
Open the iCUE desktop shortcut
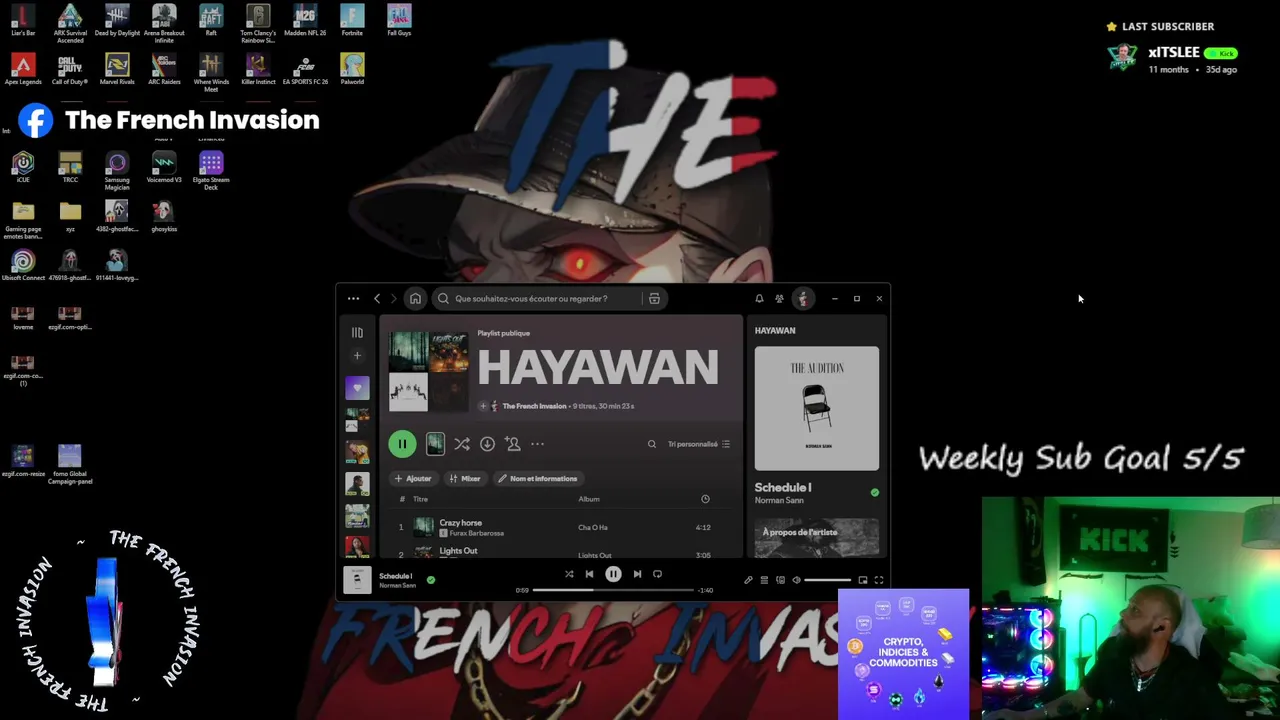[23, 168]
